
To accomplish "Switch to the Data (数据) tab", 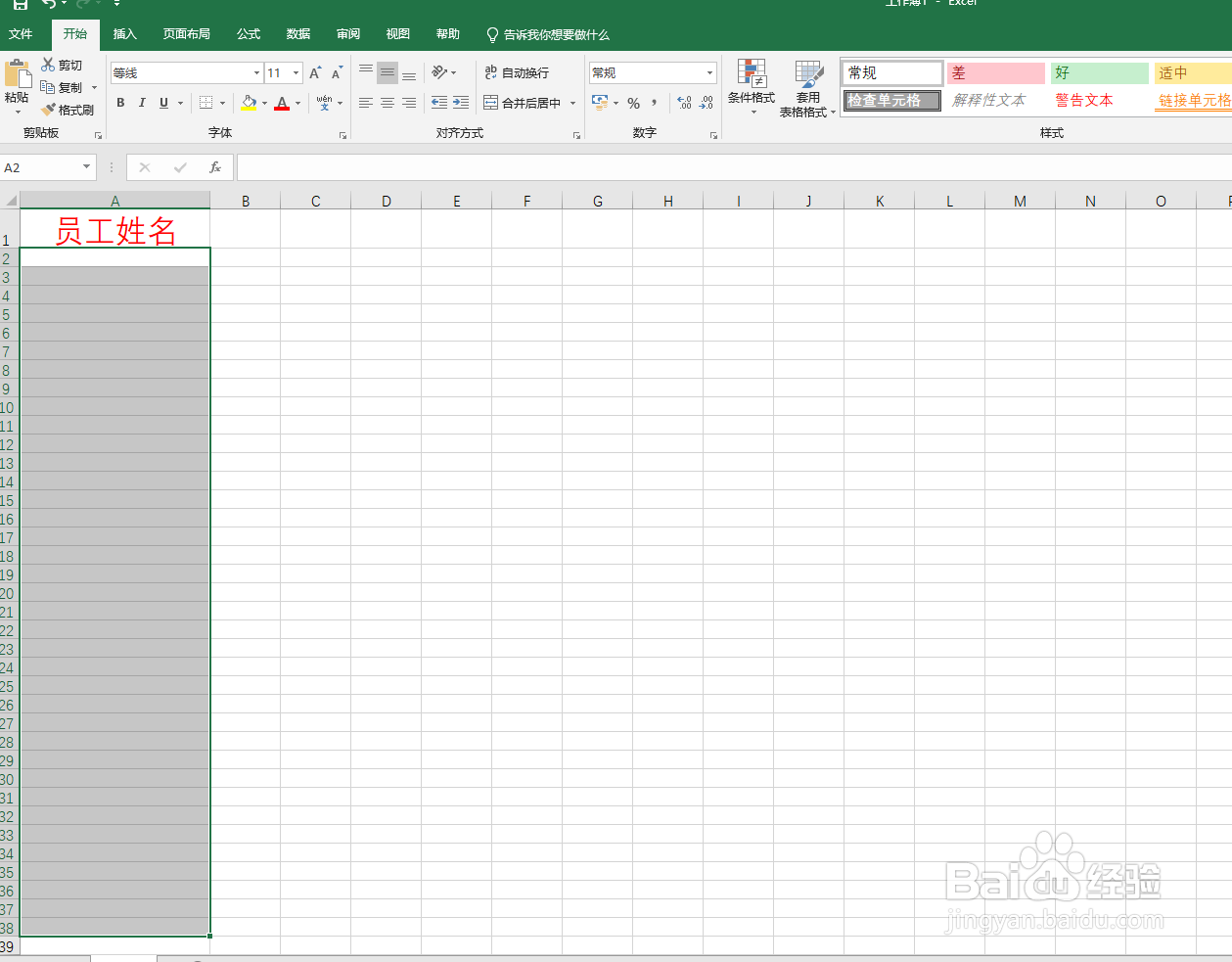I will click(x=298, y=34).
